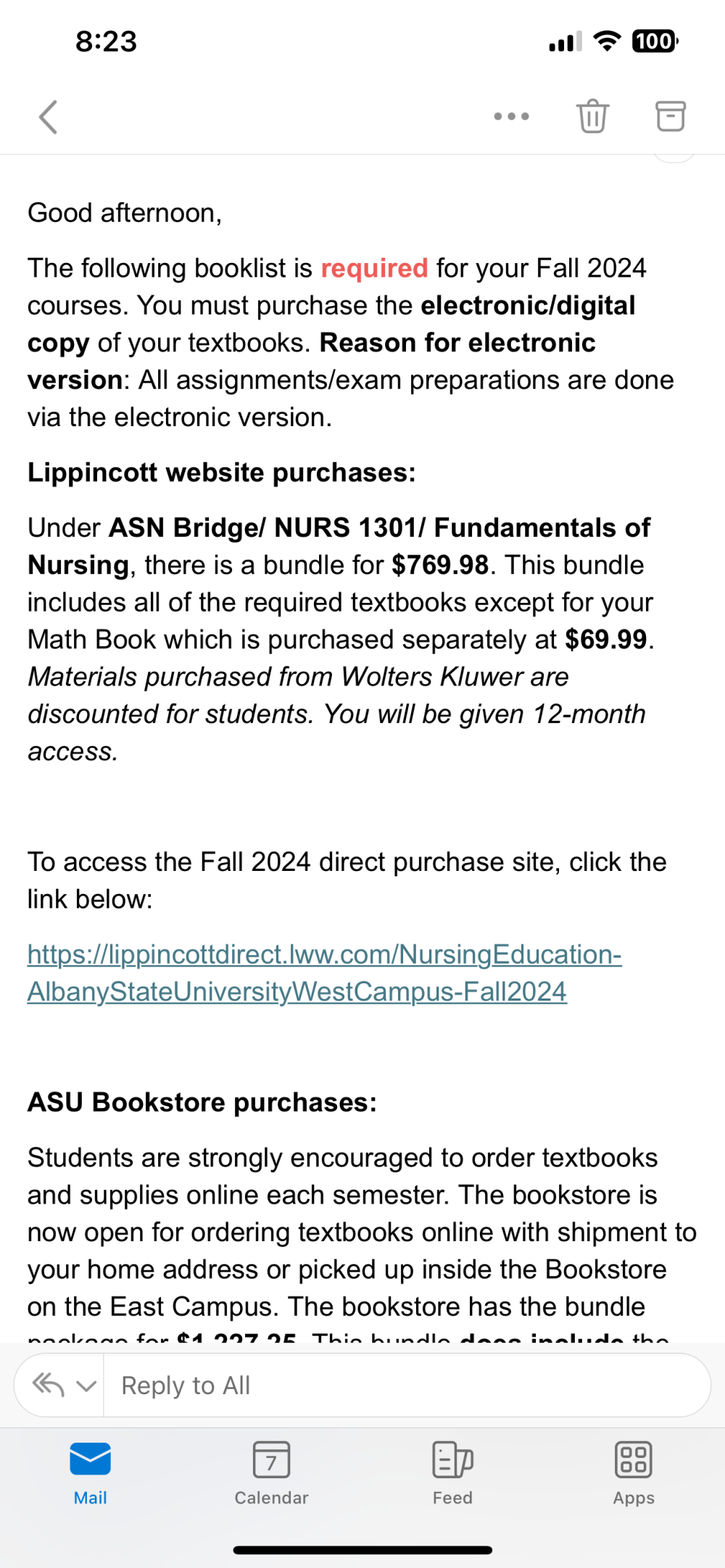Go back using the left chevron

click(48, 117)
